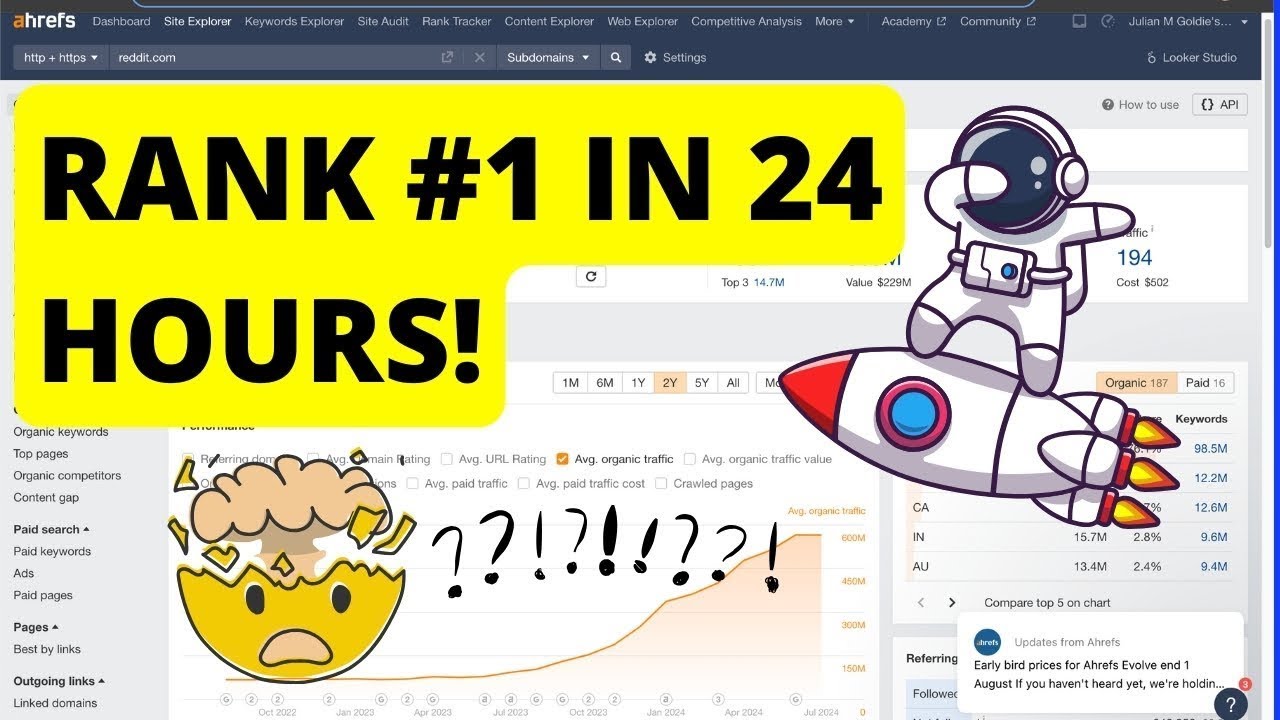
Task: Set chart range to 6M
Action: pyautogui.click(x=605, y=382)
